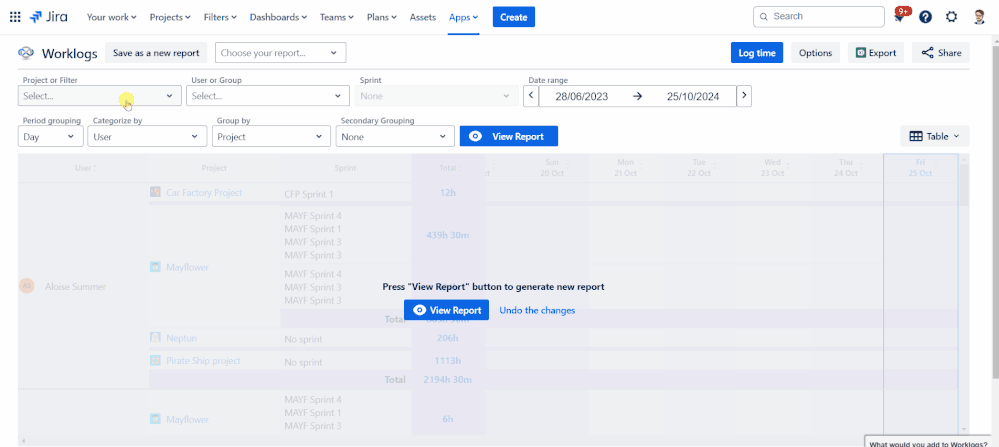The width and height of the screenshot is (999, 447).
Task: Open the Filters menu
Action: [220, 17]
